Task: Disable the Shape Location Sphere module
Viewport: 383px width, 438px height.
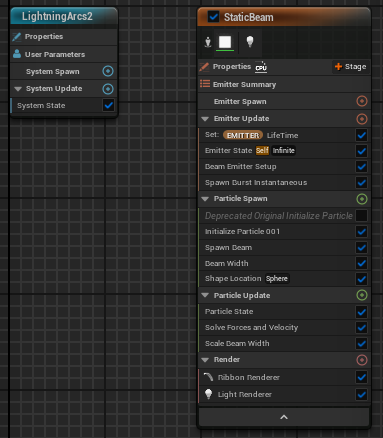Action: pos(361,279)
